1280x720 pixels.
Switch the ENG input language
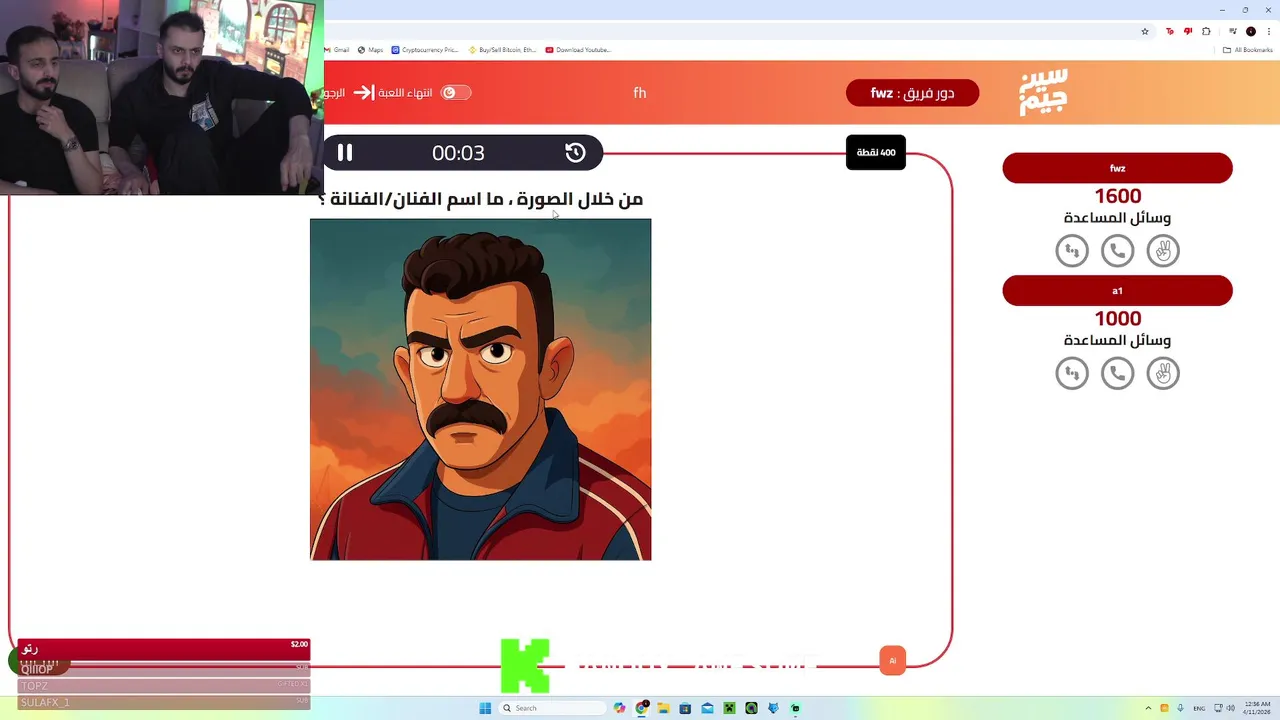pos(1199,708)
